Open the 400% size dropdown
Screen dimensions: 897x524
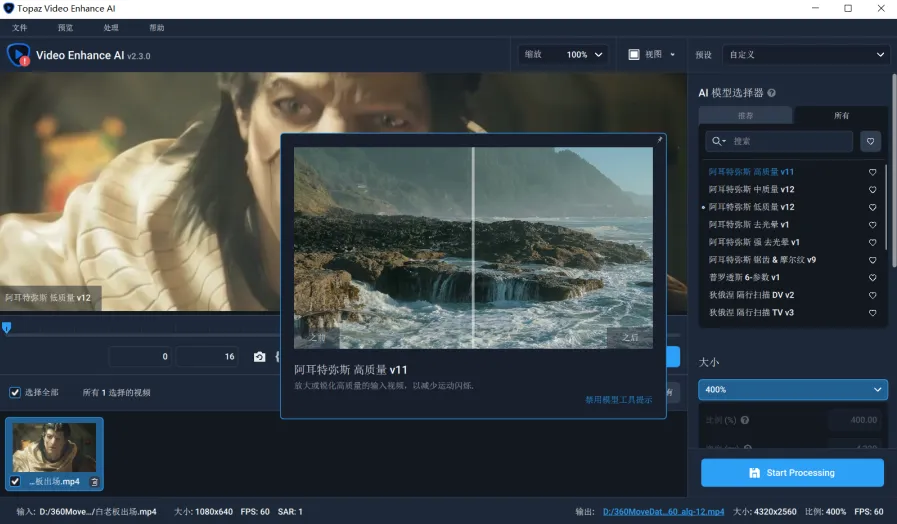tap(793, 390)
